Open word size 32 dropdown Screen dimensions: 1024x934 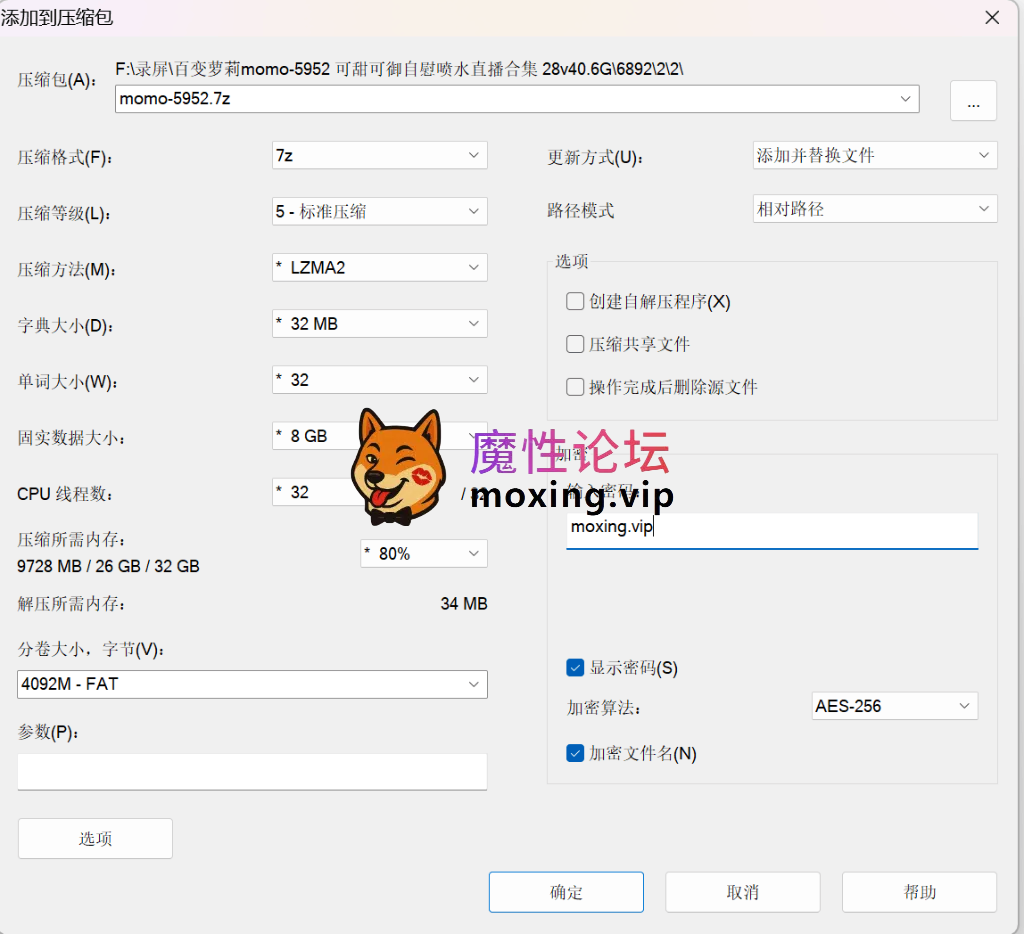(x=379, y=380)
